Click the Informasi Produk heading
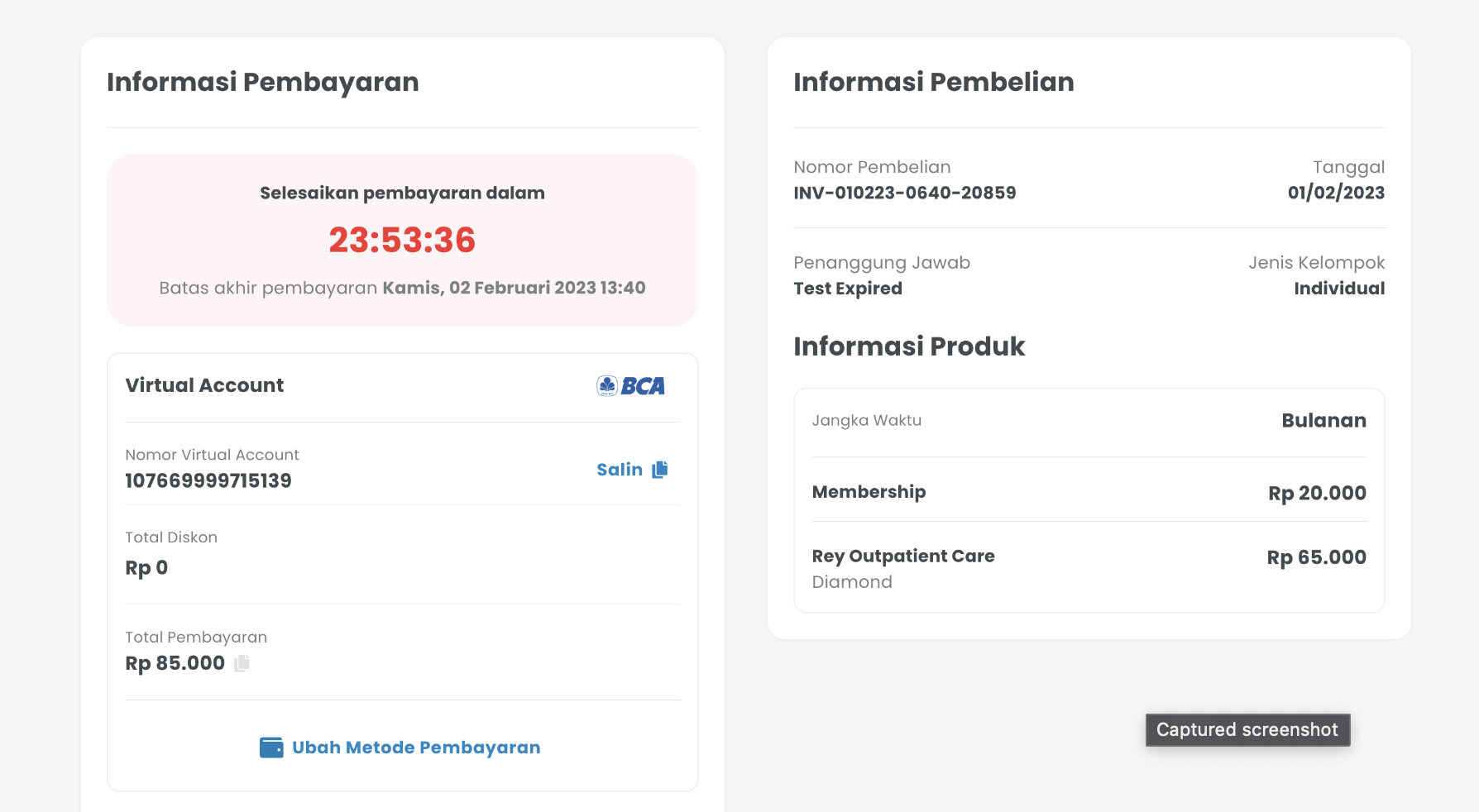 pyautogui.click(x=909, y=346)
